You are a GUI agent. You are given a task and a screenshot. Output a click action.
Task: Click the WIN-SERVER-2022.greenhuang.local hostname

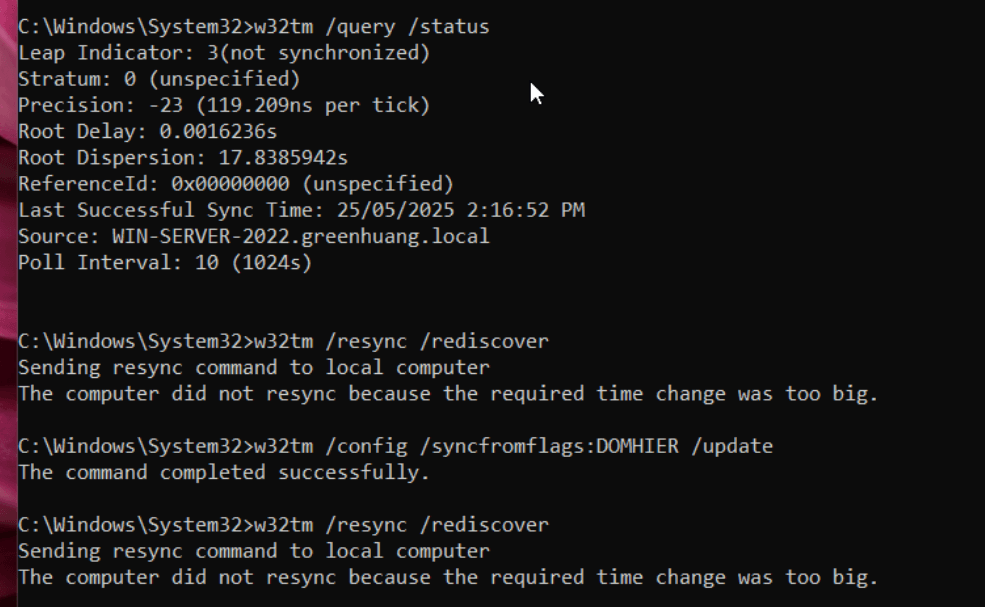[x=300, y=236]
